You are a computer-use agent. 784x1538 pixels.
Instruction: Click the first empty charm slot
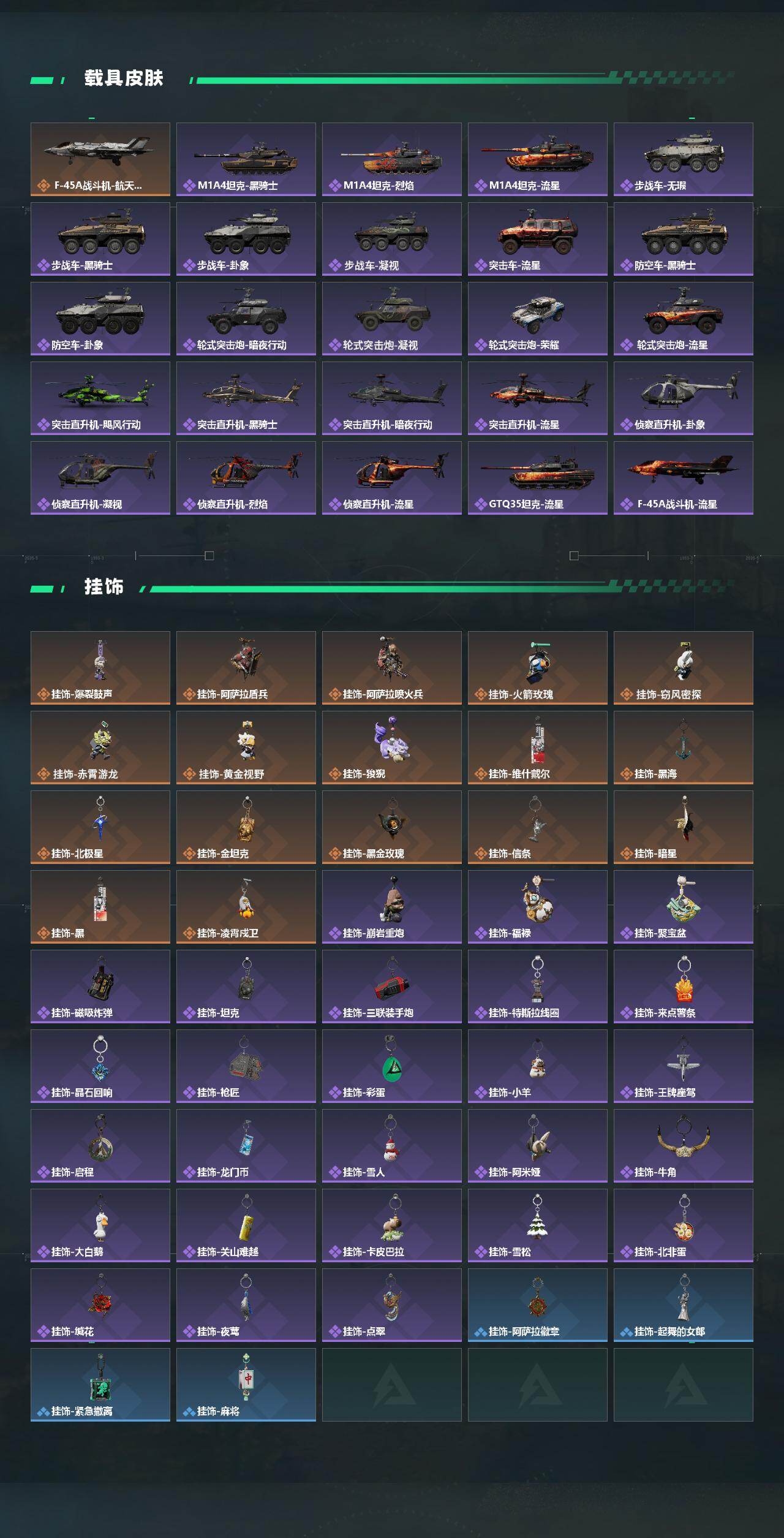(x=392, y=1385)
